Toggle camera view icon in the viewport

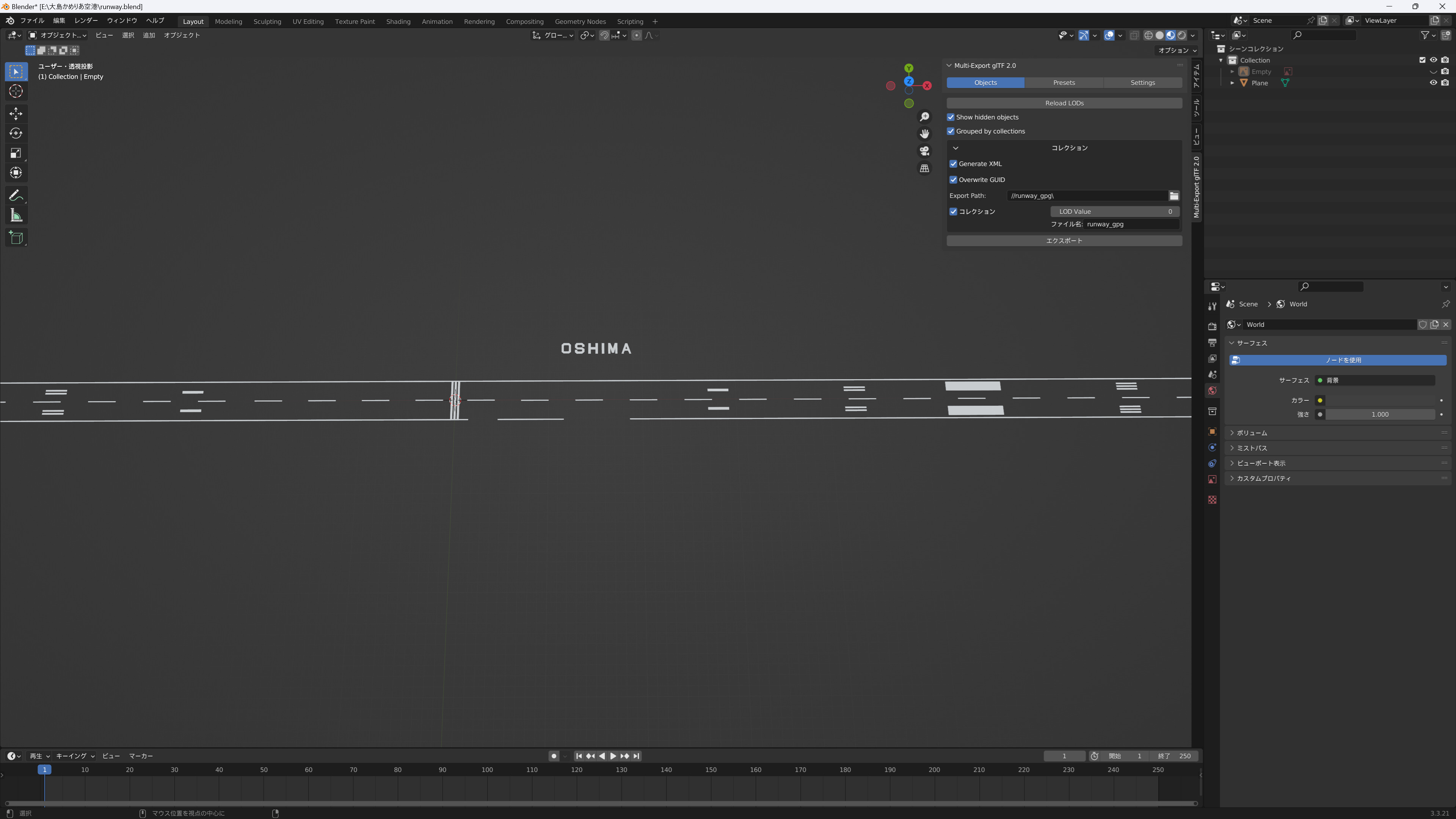pos(925,151)
